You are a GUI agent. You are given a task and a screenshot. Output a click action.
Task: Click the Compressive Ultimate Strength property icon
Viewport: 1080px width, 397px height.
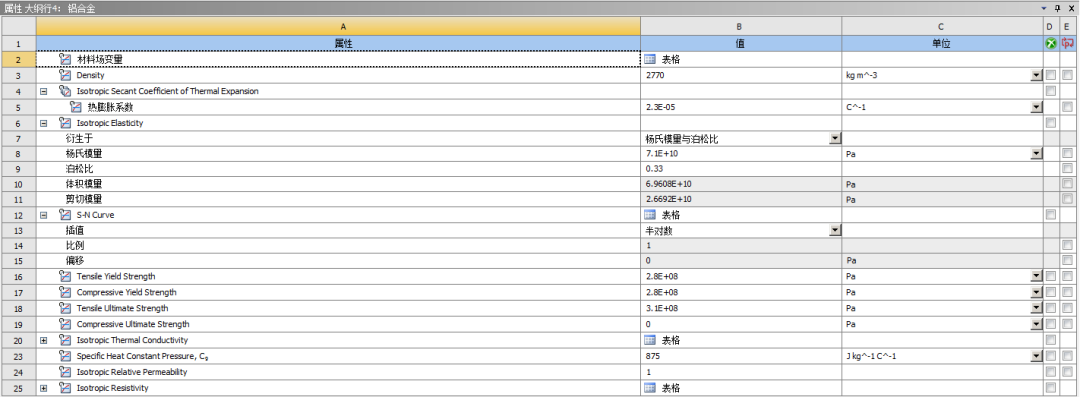[x=65, y=324]
